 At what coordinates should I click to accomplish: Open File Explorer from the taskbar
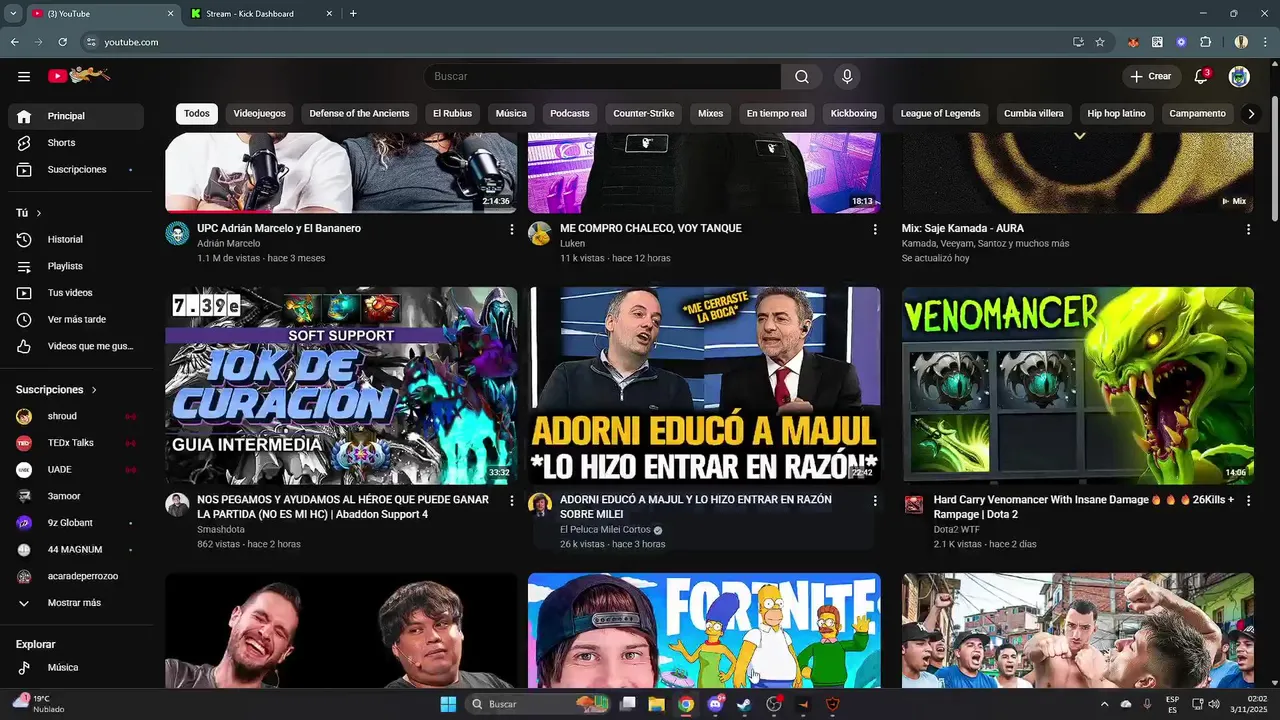[656, 704]
